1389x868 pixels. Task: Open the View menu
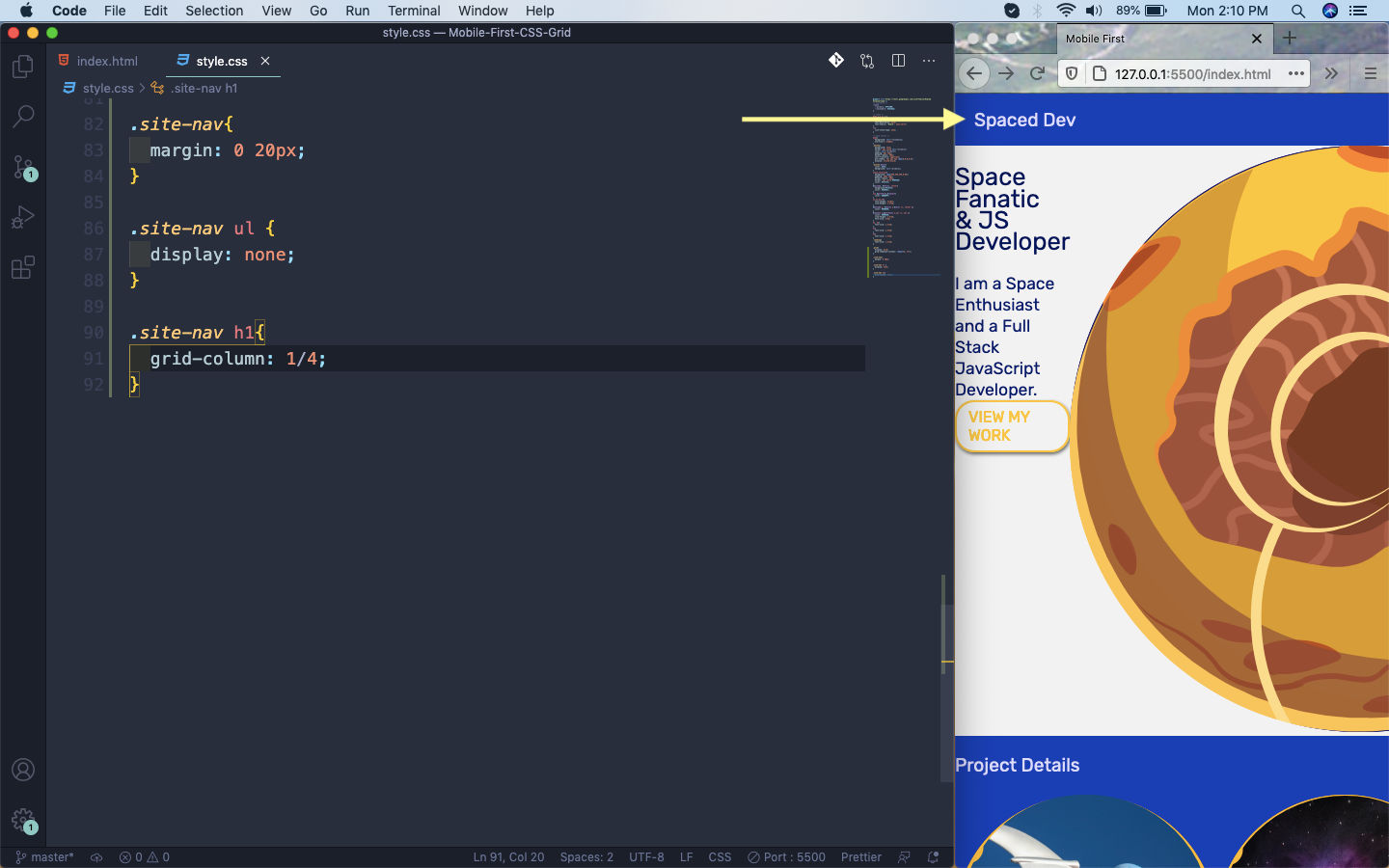tap(276, 11)
